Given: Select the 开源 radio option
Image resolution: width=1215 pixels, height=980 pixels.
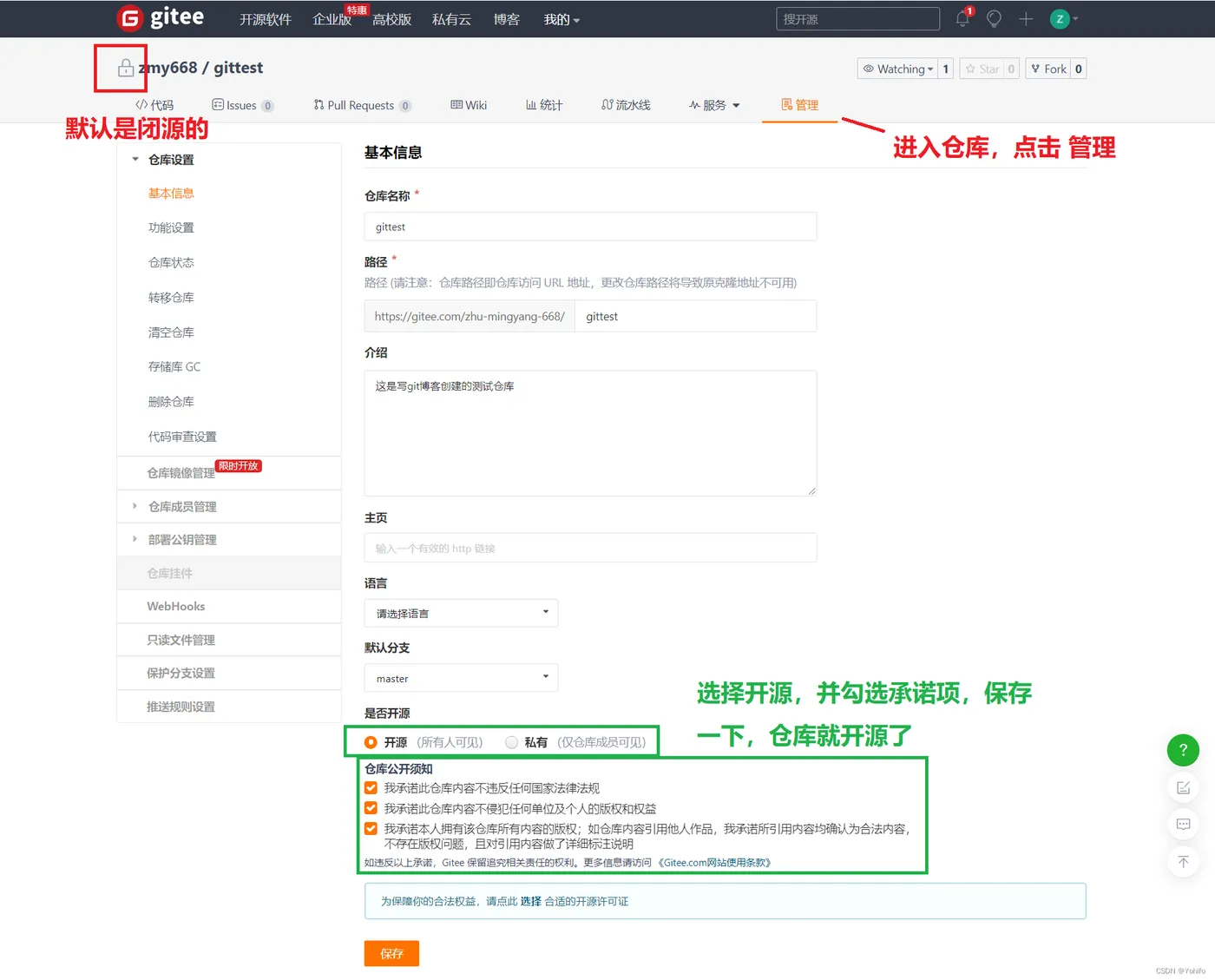Looking at the screenshot, I should click(x=371, y=742).
